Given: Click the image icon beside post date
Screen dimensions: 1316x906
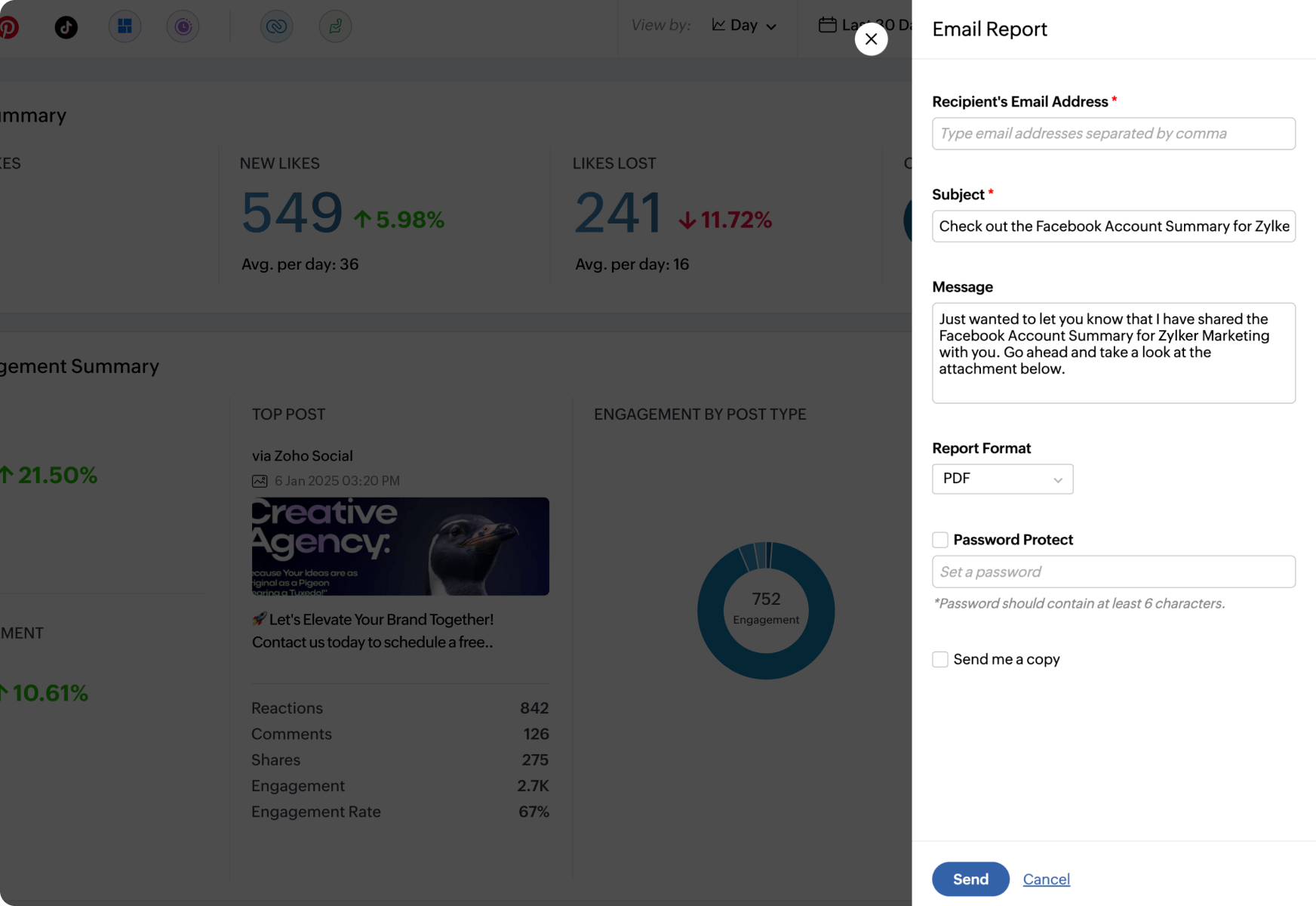Looking at the screenshot, I should pyautogui.click(x=260, y=481).
